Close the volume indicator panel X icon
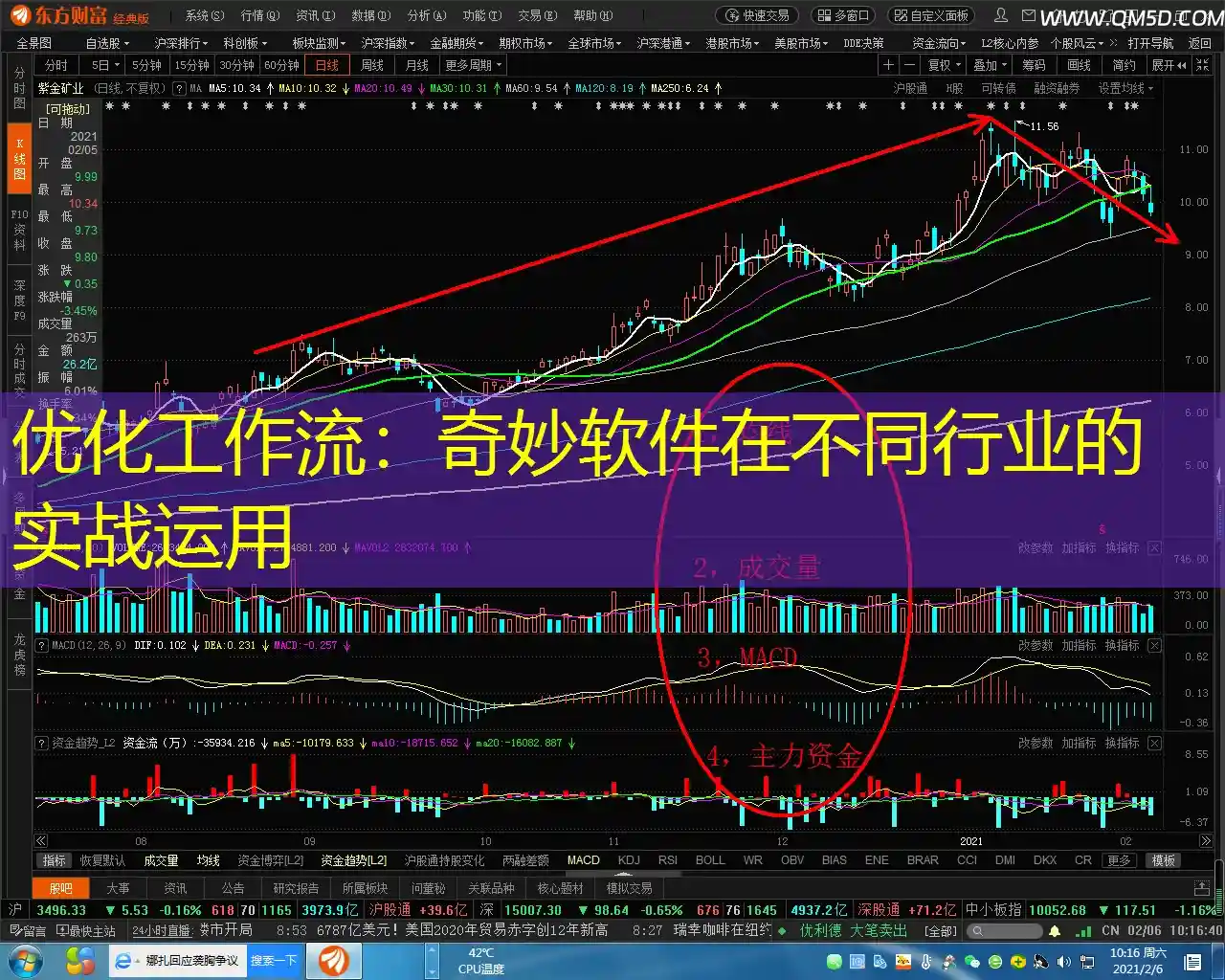The image size is (1225, 980). [x=1154, y=548]
